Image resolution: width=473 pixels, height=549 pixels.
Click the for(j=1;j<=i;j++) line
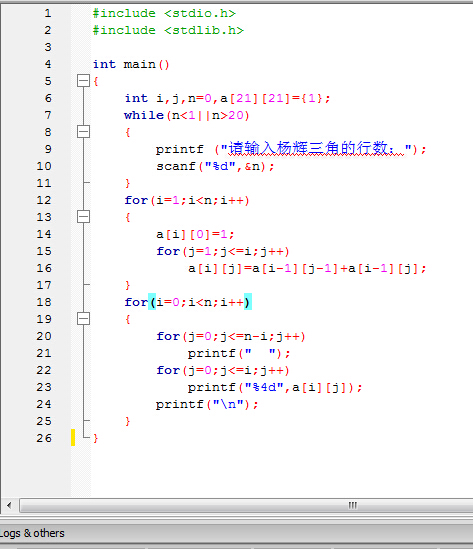click(223, 251)
